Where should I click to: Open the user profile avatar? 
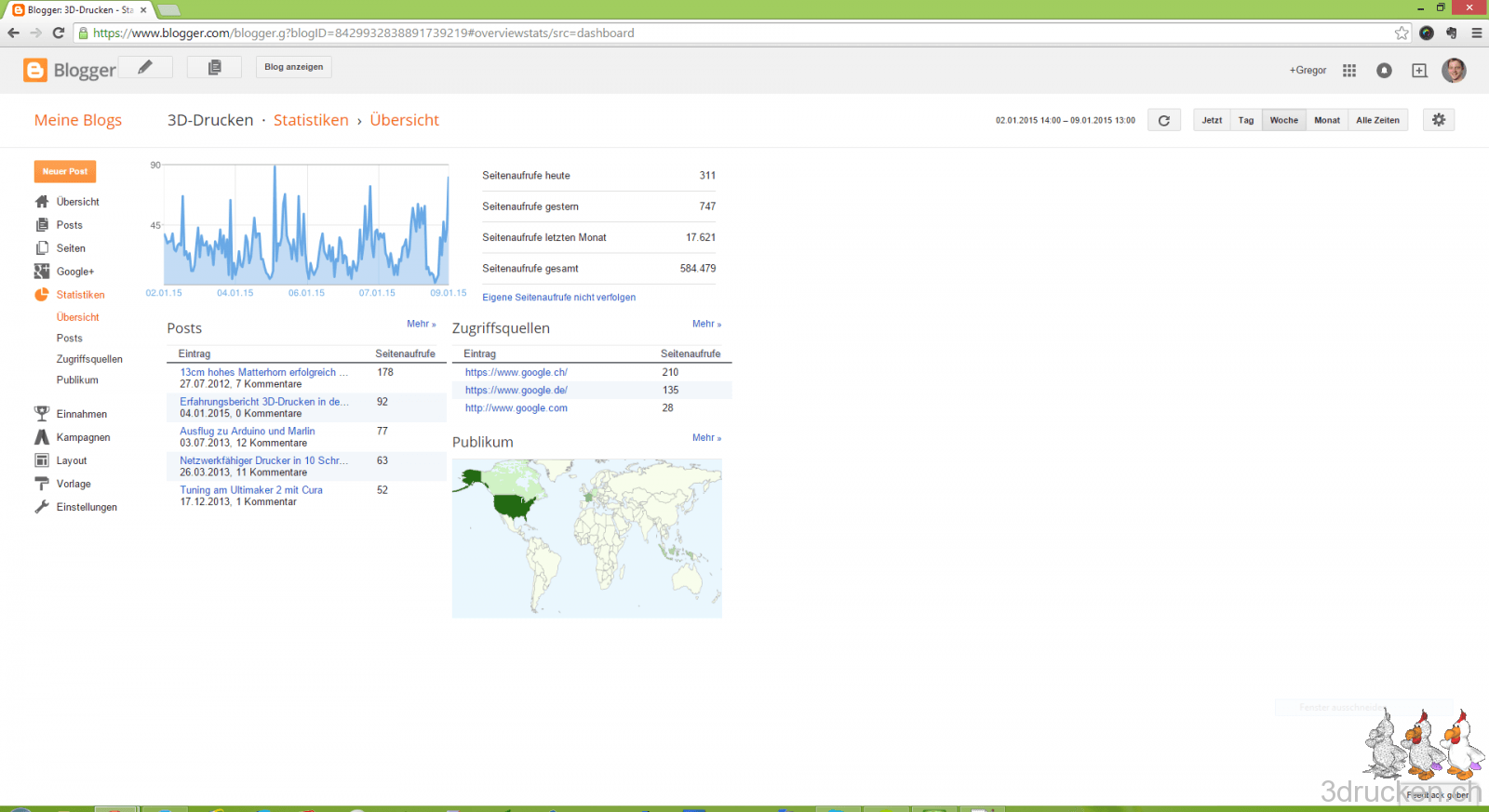click(1454, 71)
